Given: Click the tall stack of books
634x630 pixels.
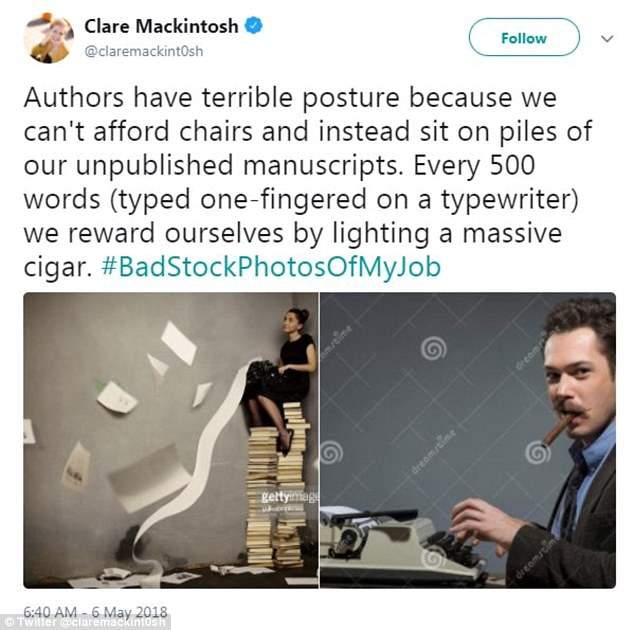Looking at the screenshot, I should 277,484.
